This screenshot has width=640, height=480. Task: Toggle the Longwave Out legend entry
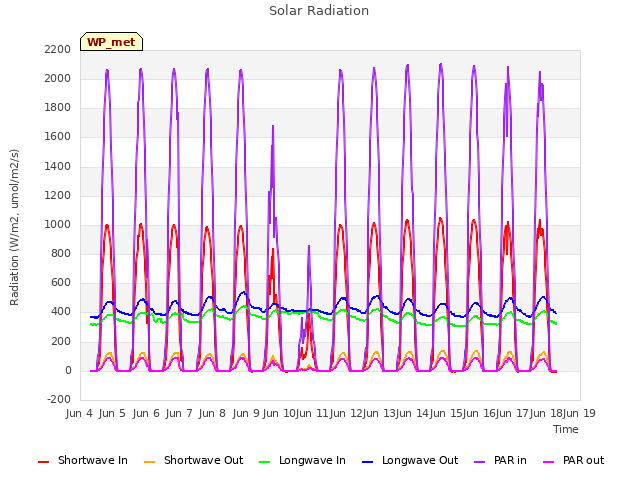pyautogui.click(x=410, y=460)
